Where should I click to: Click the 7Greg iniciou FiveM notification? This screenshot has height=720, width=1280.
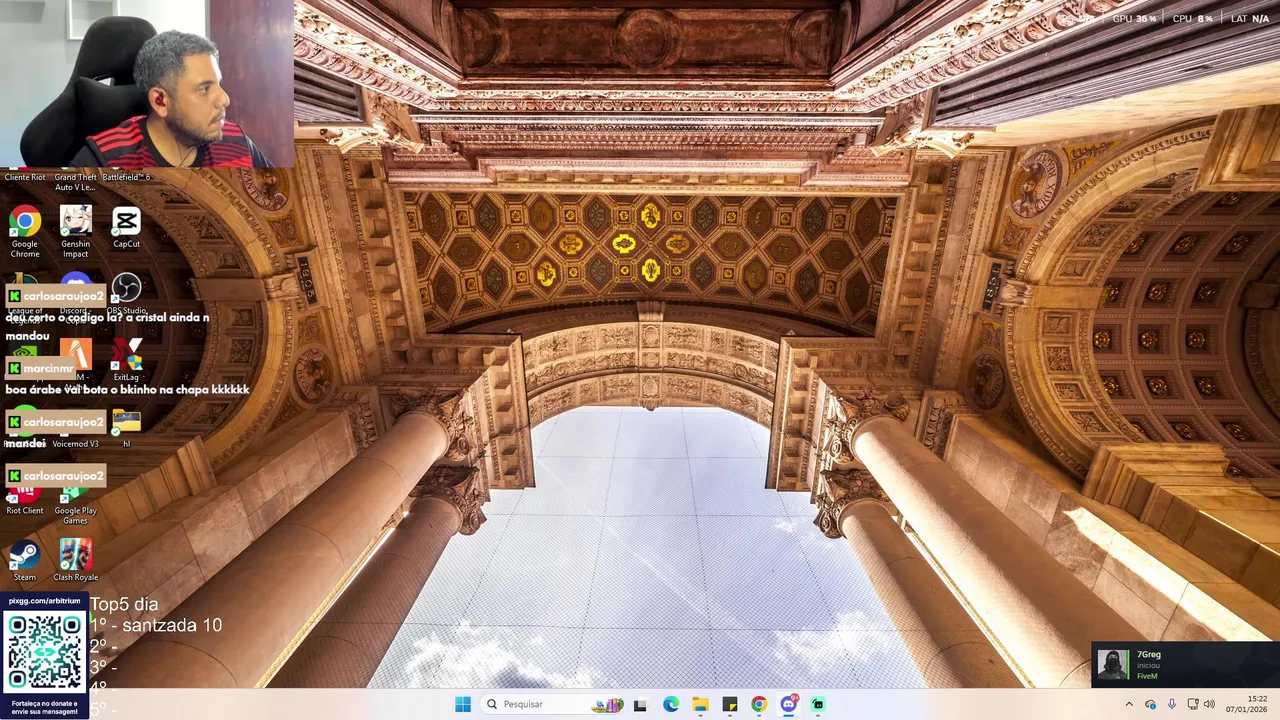(x=1185, y=664)
